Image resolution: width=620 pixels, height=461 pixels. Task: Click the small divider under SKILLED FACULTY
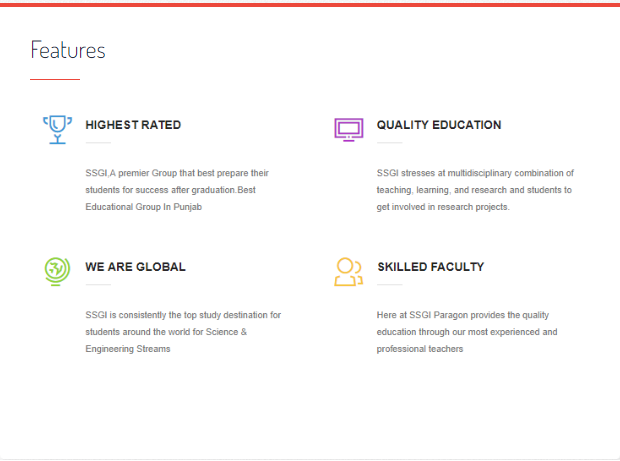pos(389,285)
